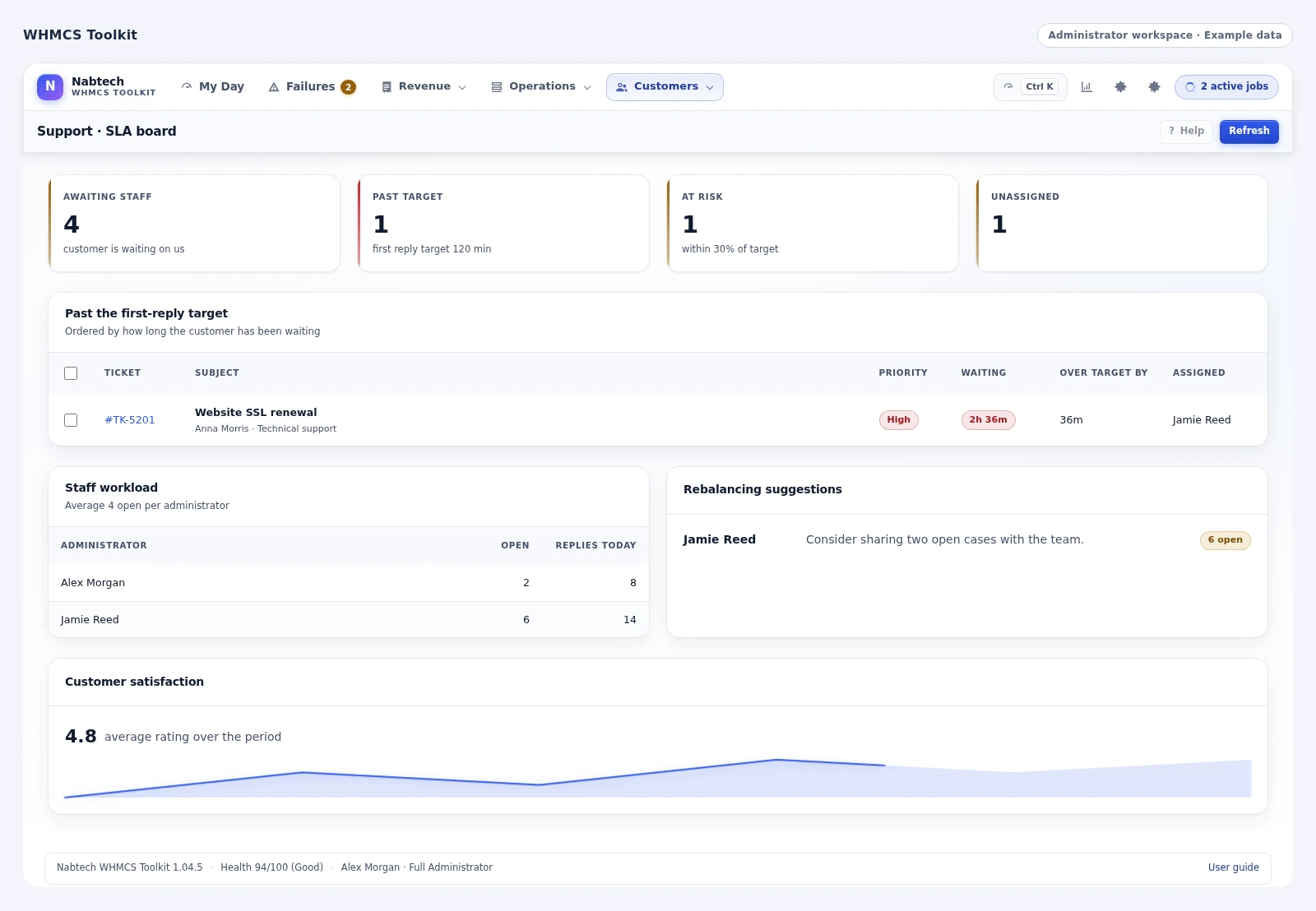Open ticket link #TK-5201
1316x911 pixels.
[x=130, y=420]
